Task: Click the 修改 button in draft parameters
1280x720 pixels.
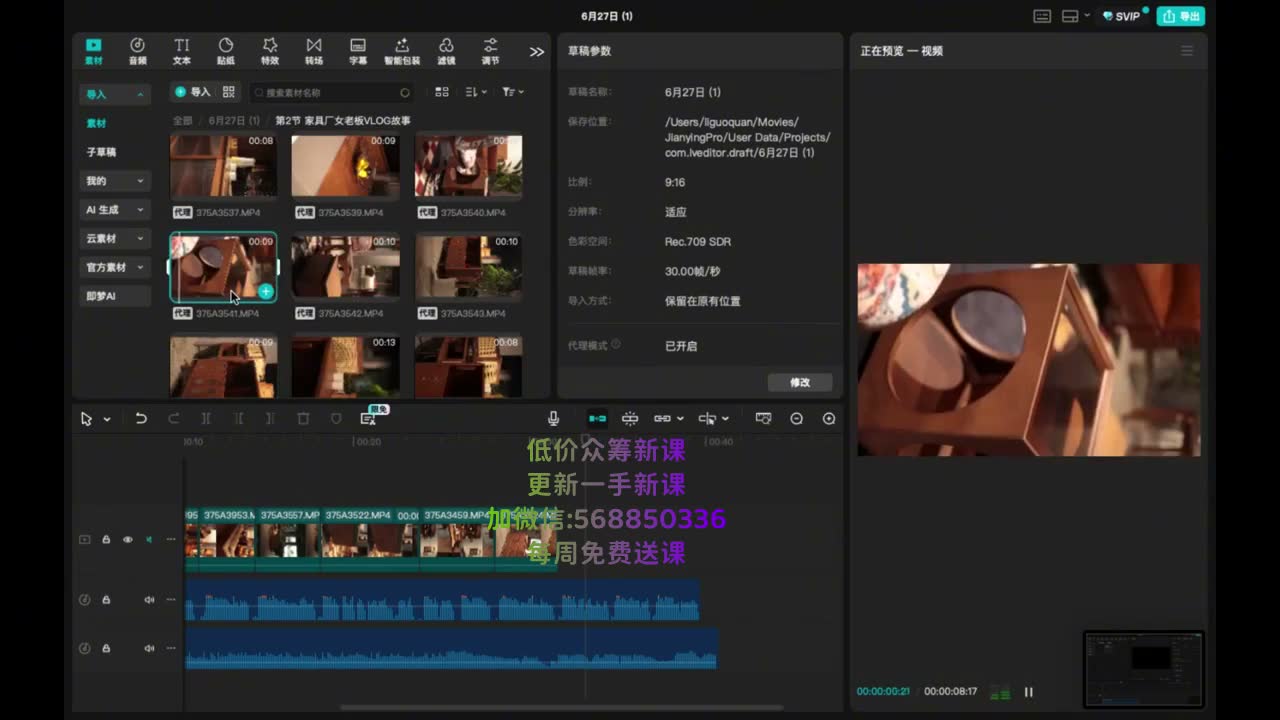Action: 800,382
